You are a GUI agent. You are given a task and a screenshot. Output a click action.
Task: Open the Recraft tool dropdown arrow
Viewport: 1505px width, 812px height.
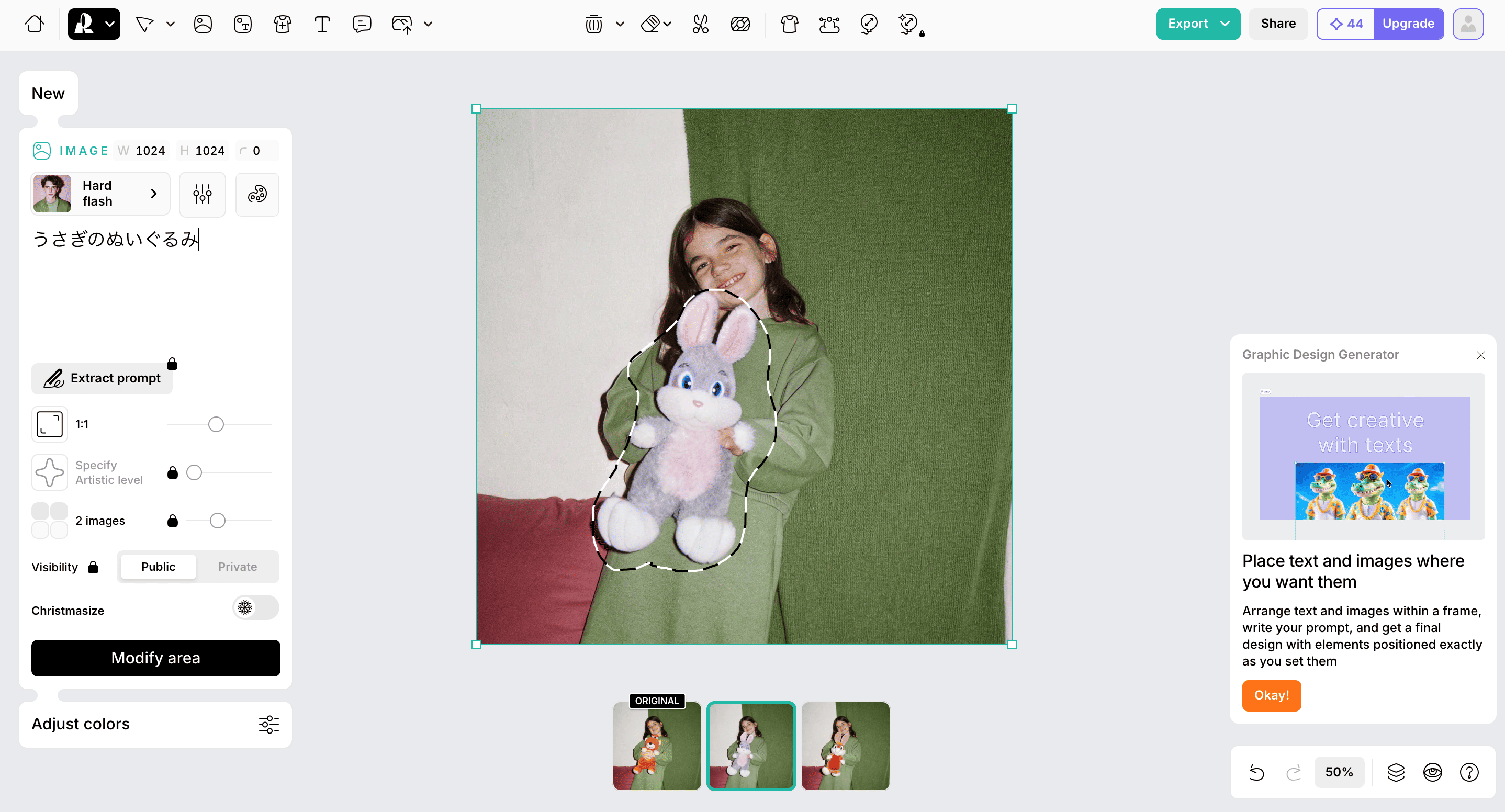110,24
